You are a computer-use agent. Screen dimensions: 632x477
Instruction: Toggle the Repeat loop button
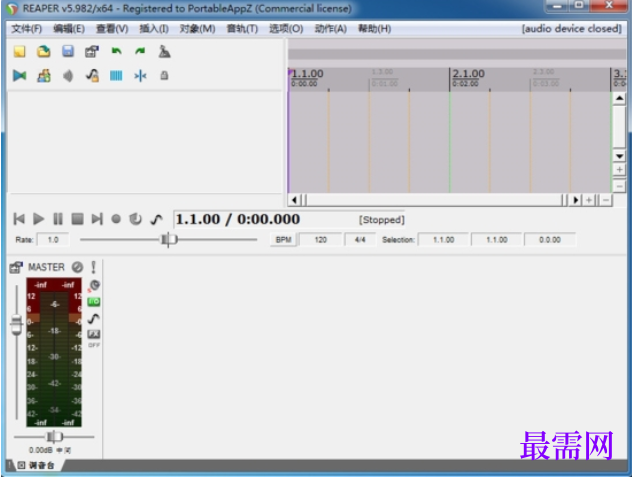pyautogui.click(x=135, y=219)
